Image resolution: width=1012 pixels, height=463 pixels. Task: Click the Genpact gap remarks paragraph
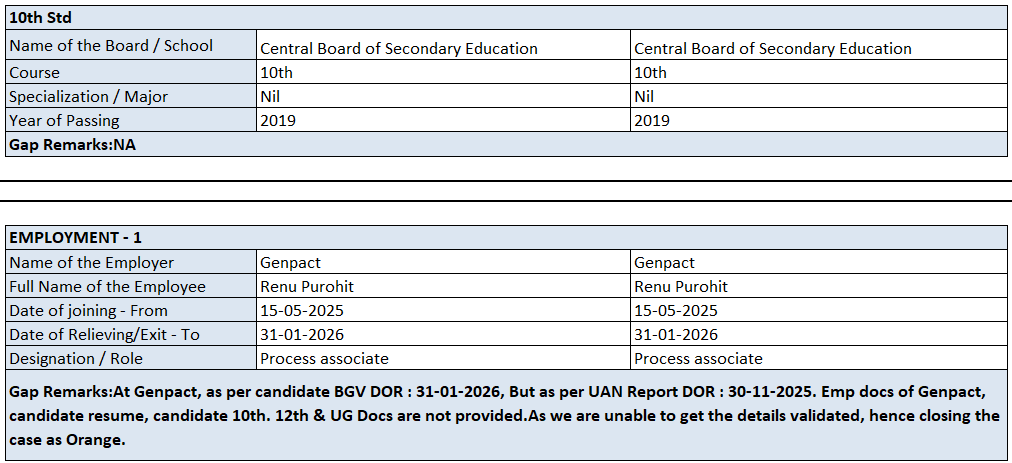click(505, 415)
